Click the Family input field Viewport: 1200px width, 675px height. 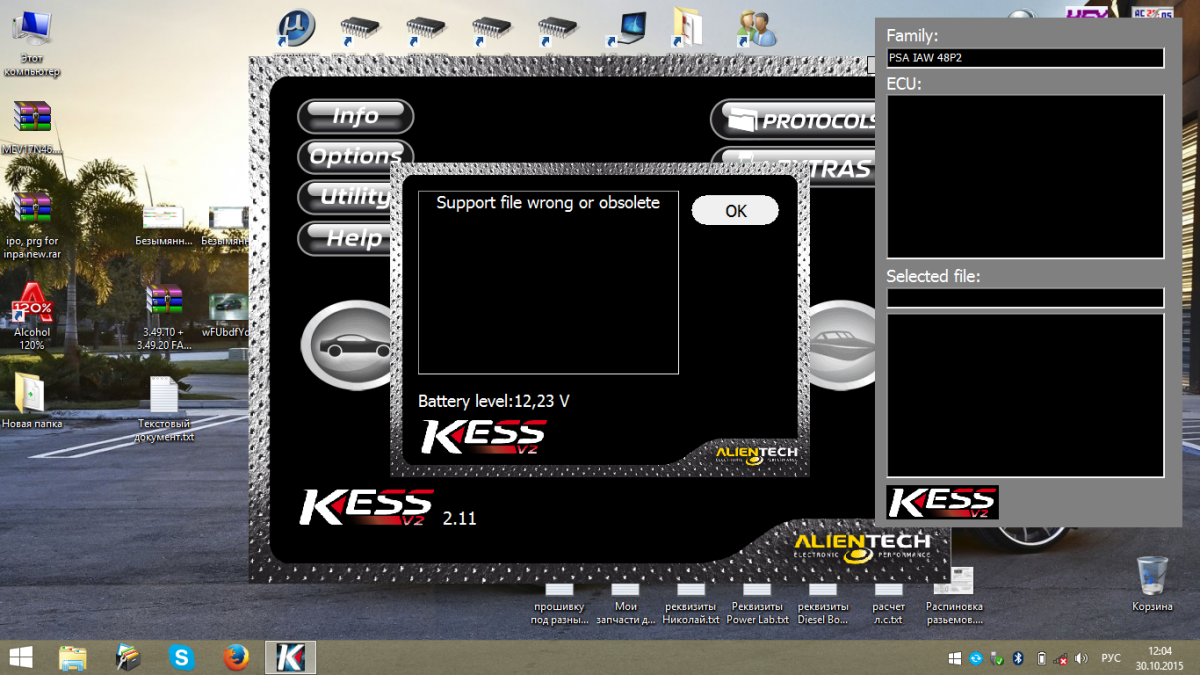pyautogui.click(x=1025, y=58)
